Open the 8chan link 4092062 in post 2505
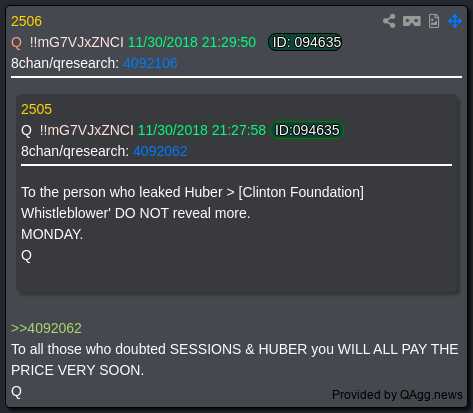 tap(160, 151)
